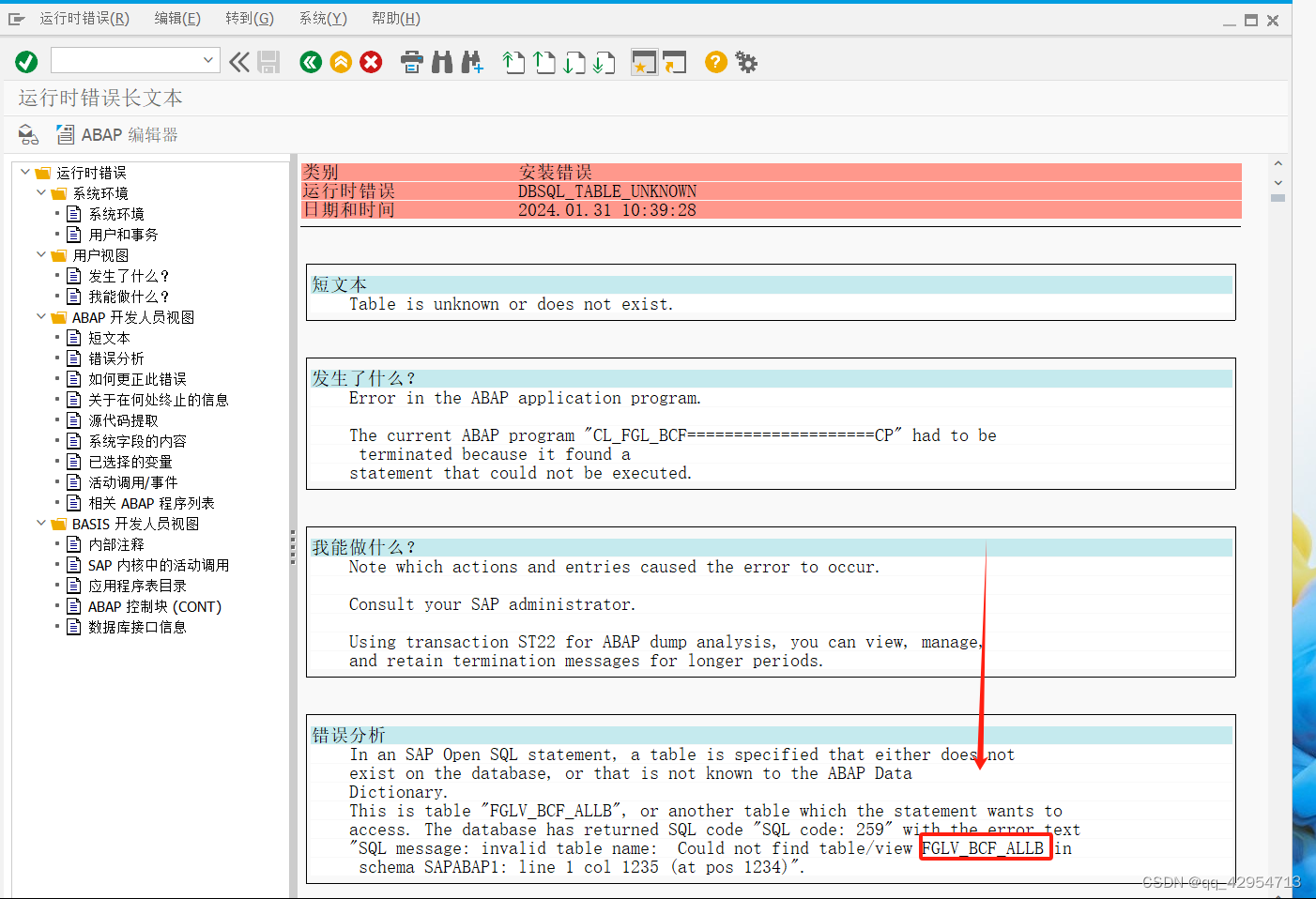Click the Create Shortcut star icon
This screenshot has height=899, width=1316.
645,62
